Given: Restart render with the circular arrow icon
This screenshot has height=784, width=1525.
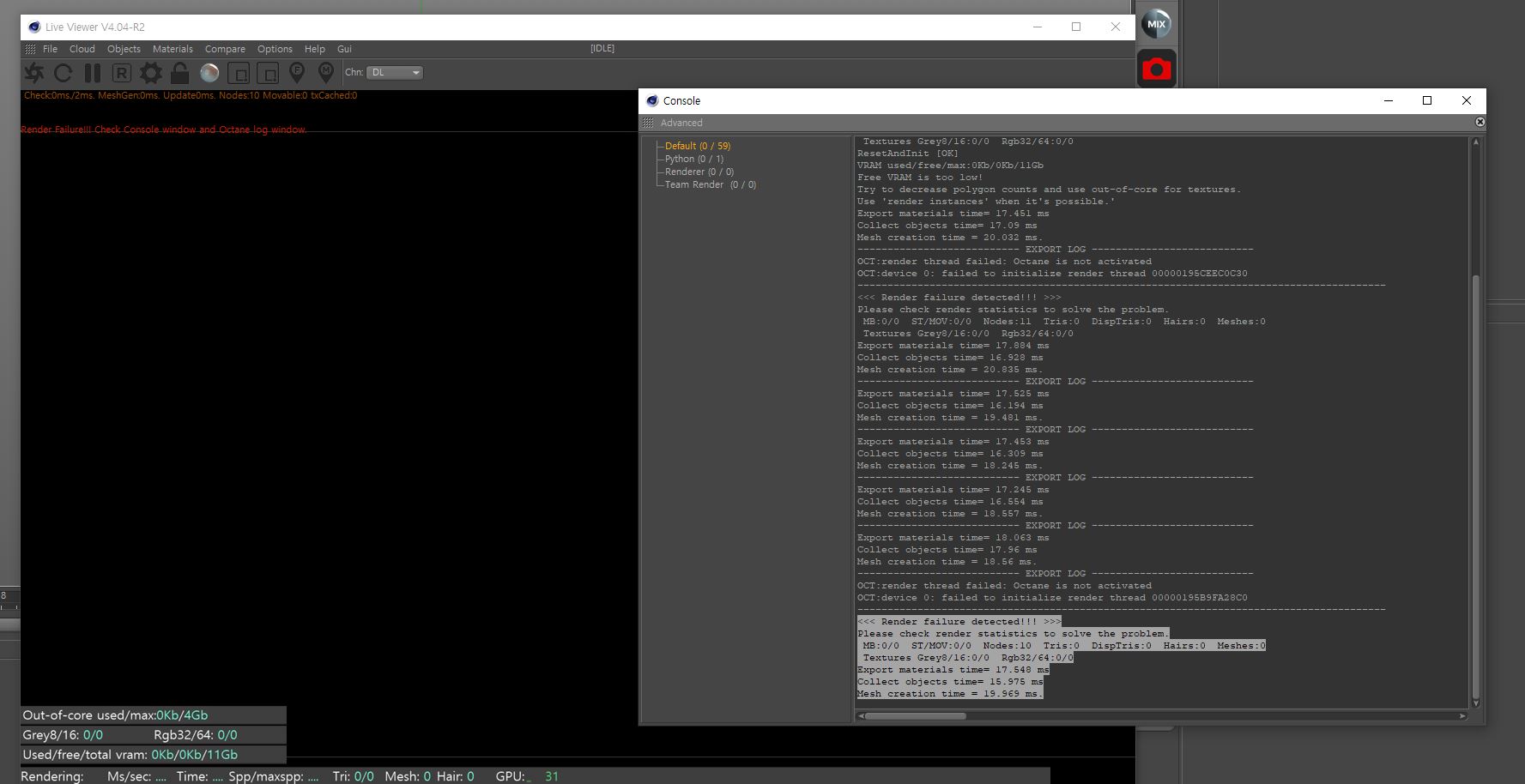Looking at the screenshot, I should [63, 73].
